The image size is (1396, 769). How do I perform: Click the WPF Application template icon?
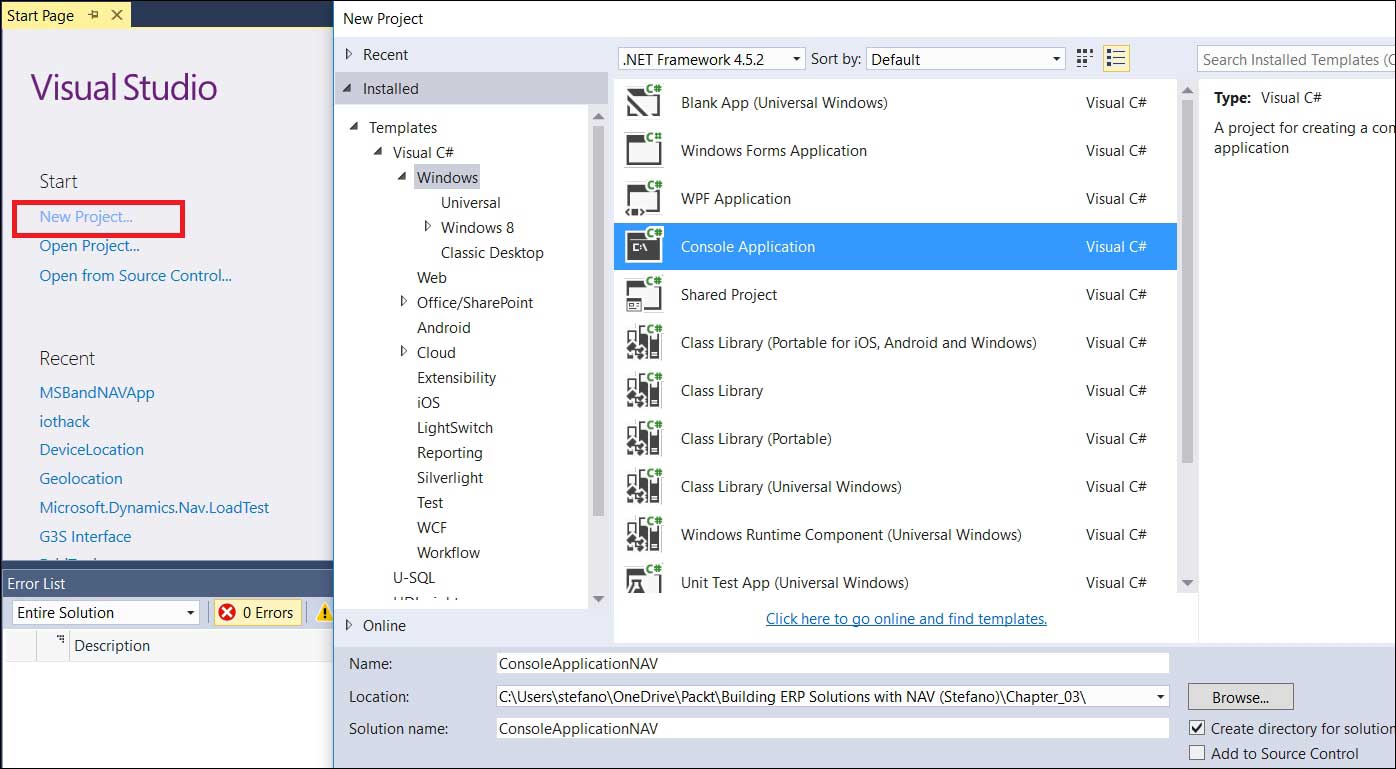pyautogui.click(x=644, y=198)
